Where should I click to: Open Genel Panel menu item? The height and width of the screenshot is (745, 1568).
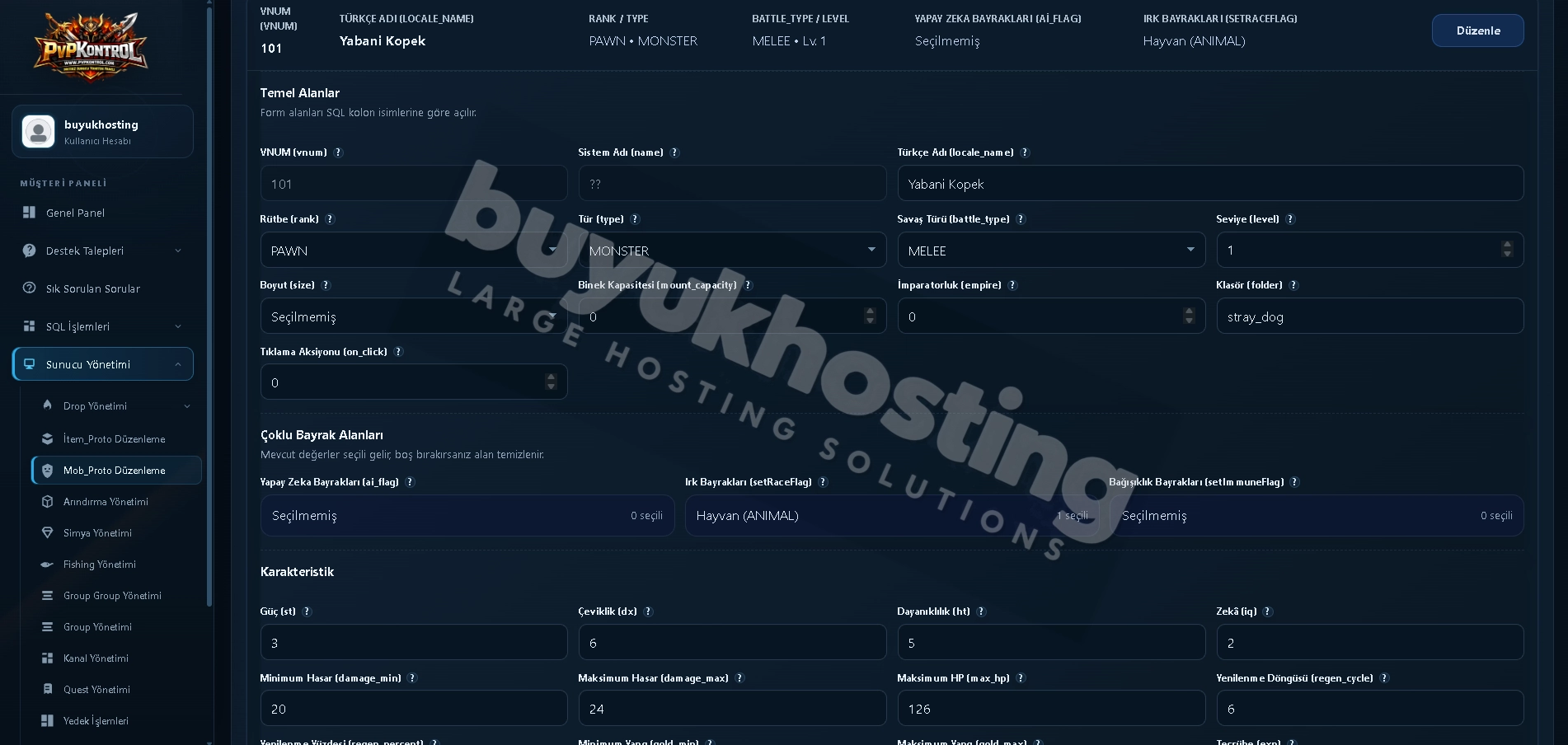click(103, 213)
